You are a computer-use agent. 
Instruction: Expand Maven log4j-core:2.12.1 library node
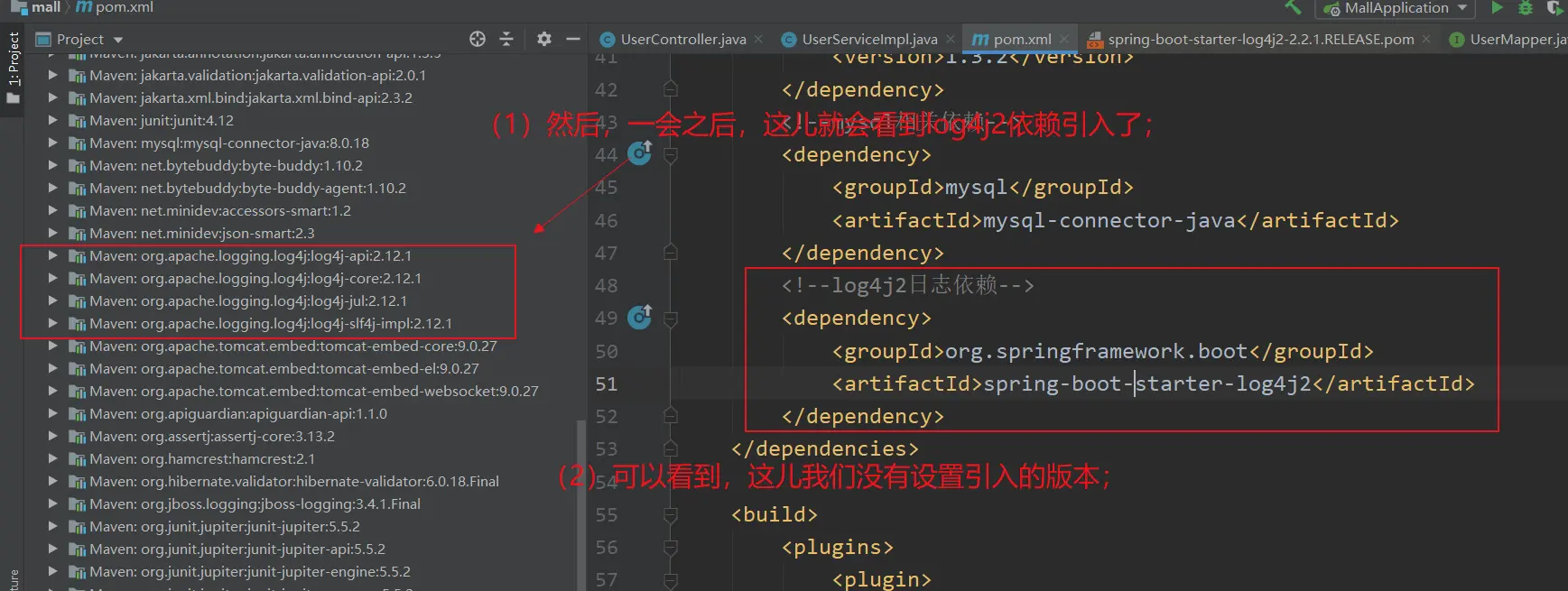(52, 278)
